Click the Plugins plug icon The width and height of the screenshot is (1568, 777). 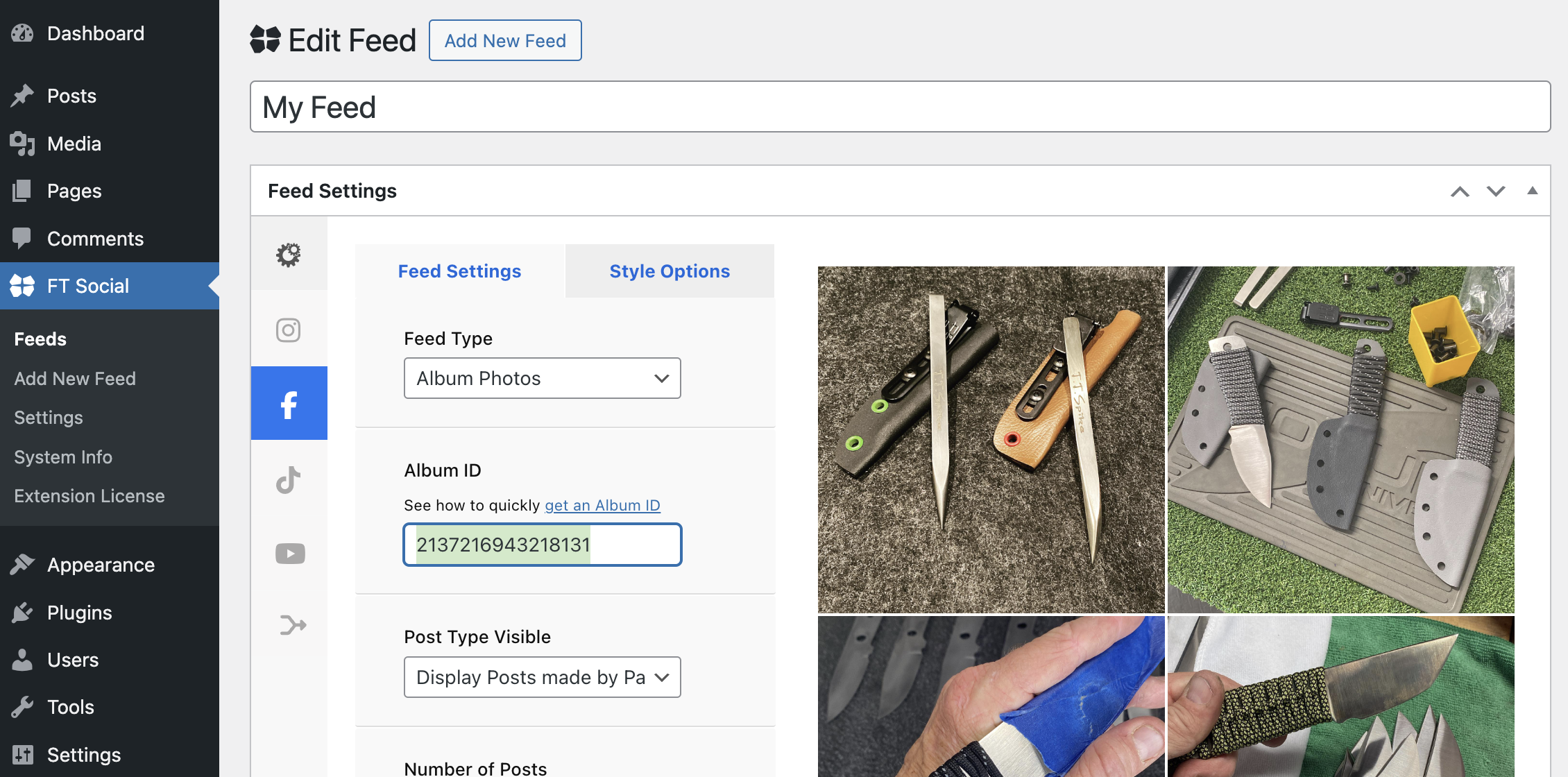(x=22, y=613)
